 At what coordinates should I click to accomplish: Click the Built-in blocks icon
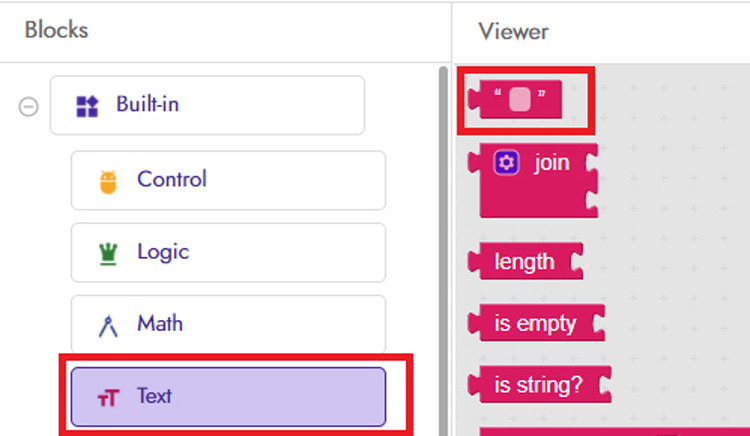click(88, 105)
